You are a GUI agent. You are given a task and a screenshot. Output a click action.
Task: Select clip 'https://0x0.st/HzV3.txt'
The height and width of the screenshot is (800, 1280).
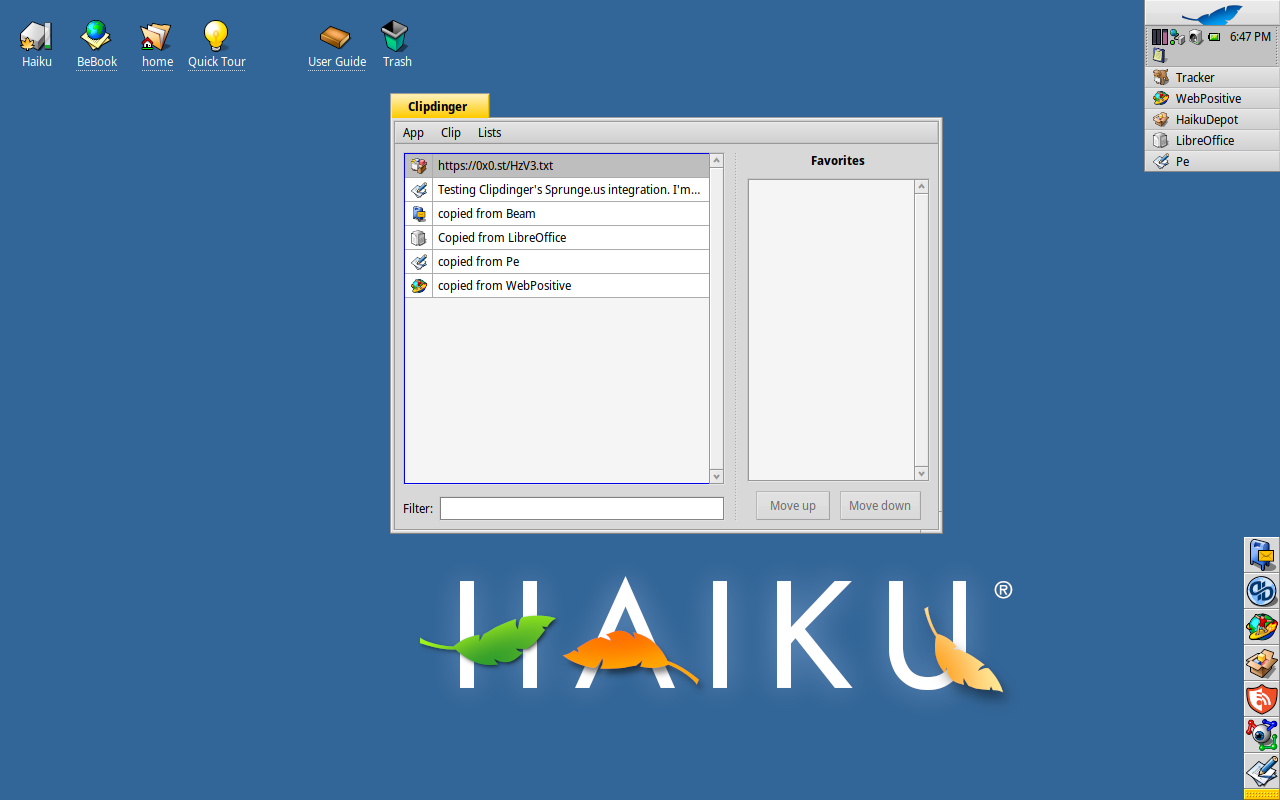[557, 166]
